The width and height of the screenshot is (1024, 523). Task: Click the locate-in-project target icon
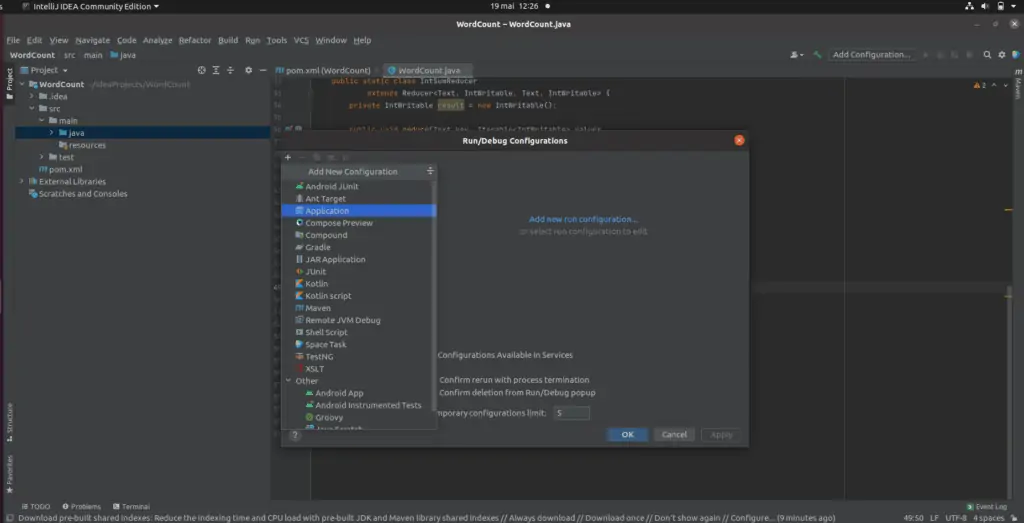(x=201, y=70)
